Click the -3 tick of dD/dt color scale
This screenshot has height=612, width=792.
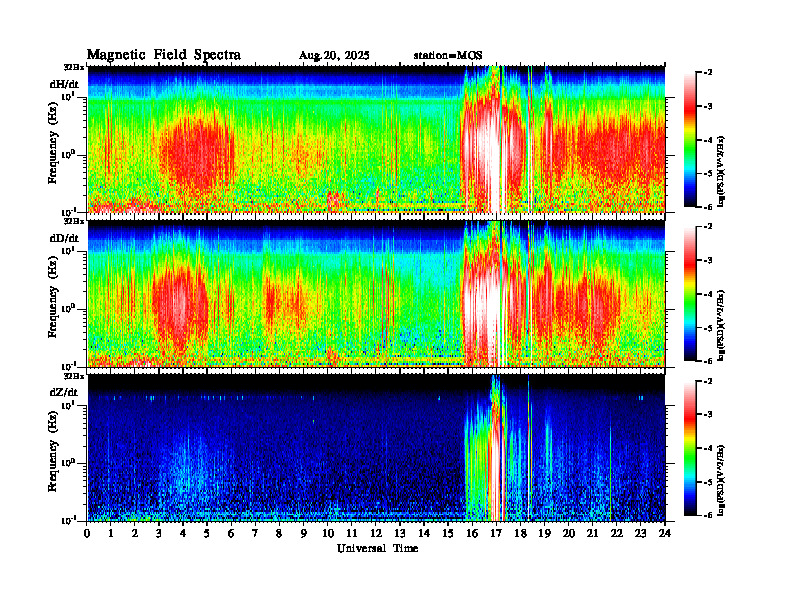pos(709,260)
